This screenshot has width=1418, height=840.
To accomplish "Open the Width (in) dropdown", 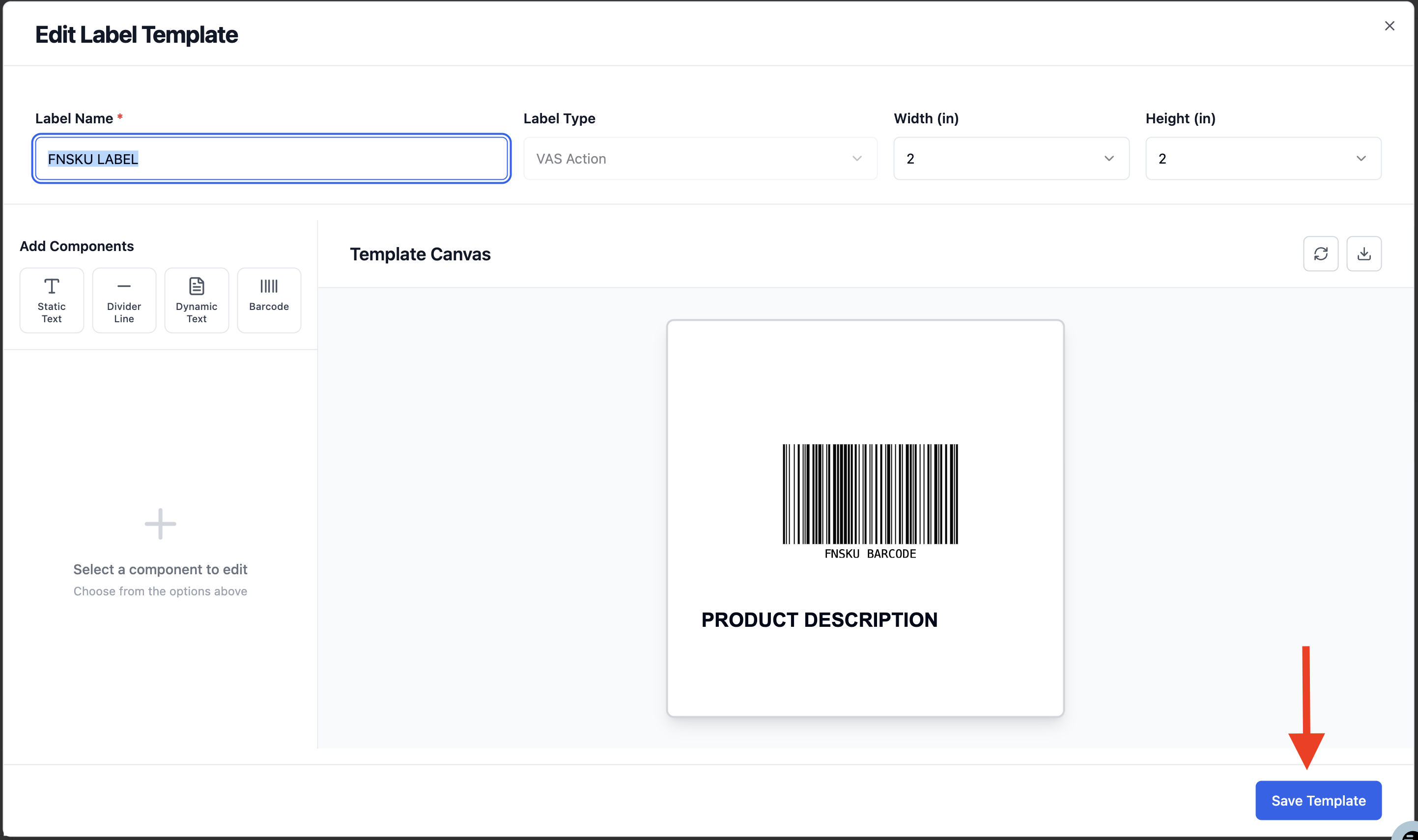I will tap(1011, 159).
